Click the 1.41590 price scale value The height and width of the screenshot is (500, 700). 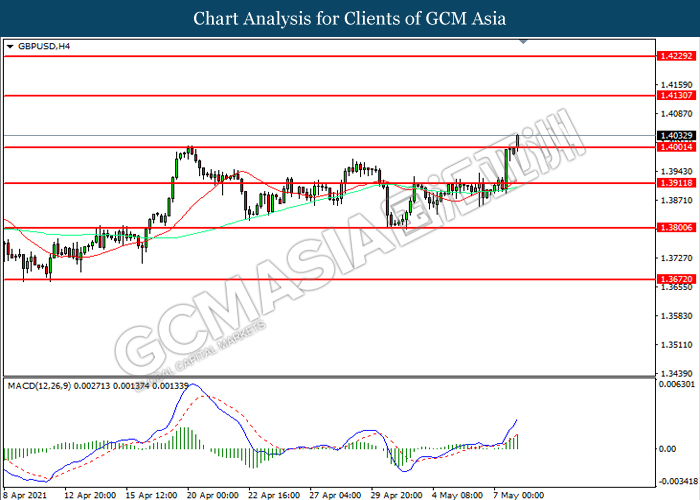[676, 85]
